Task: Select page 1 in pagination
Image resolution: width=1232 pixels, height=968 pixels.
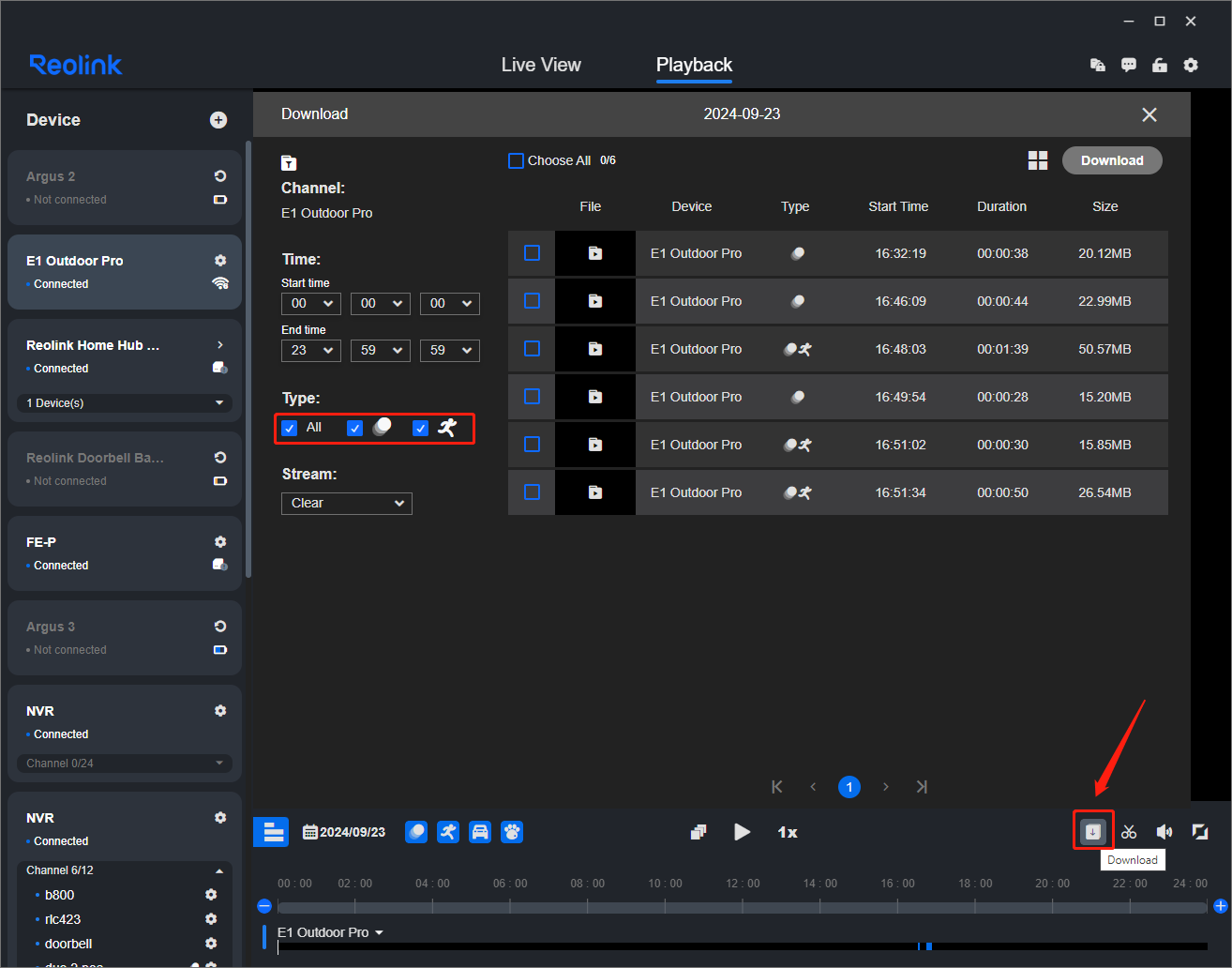Action: (x=849, y=787)
